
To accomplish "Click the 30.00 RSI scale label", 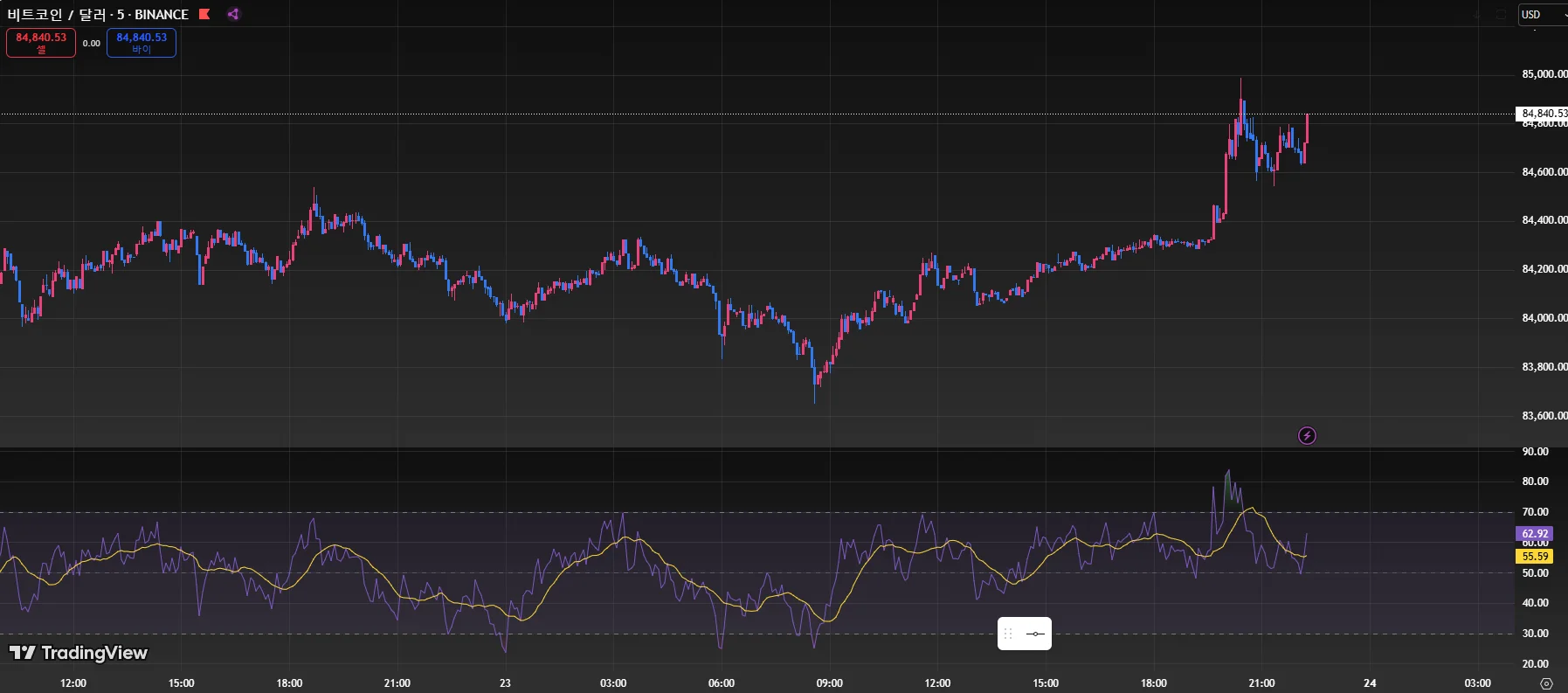I will click(x=1535, y=634).
